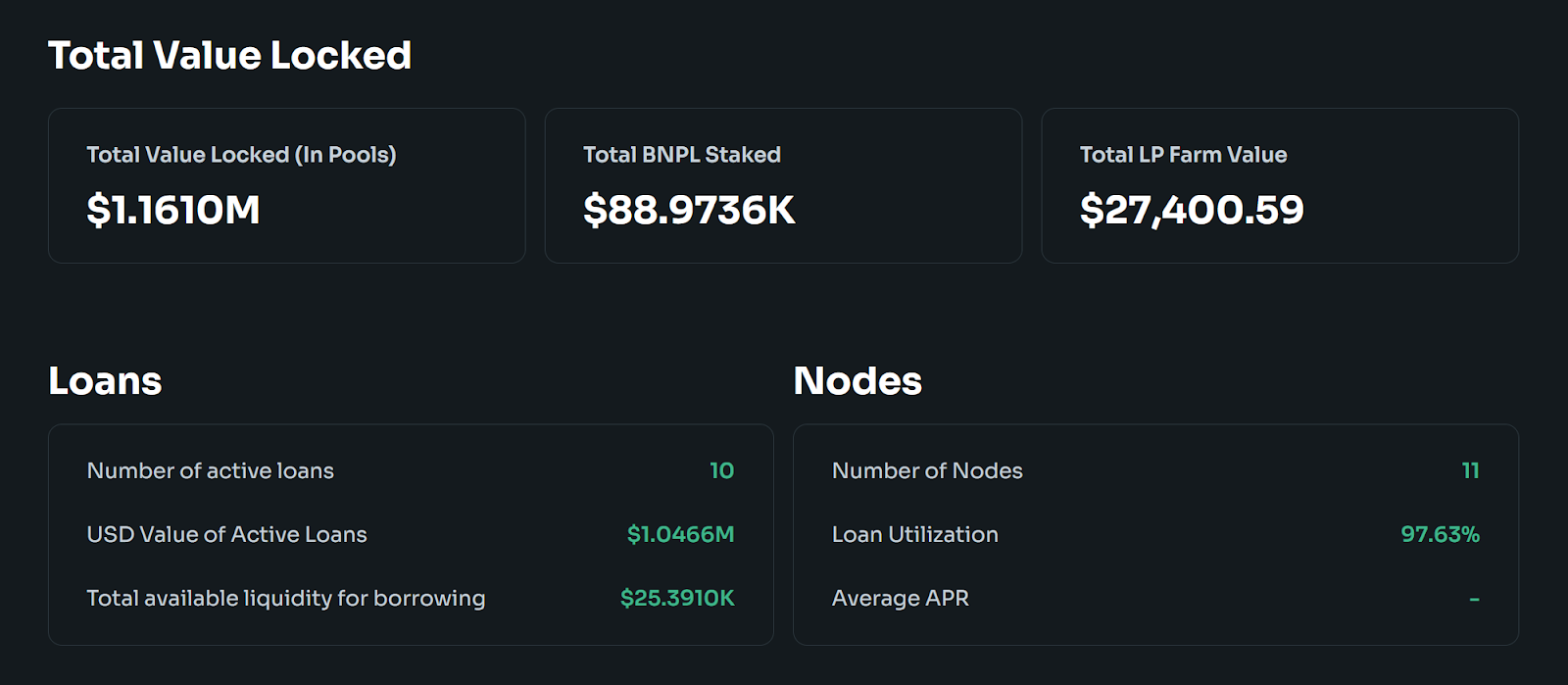Click the 97.63% utilization value
The height and width of the screenshot is (685, 1568).
(1440, 534)
